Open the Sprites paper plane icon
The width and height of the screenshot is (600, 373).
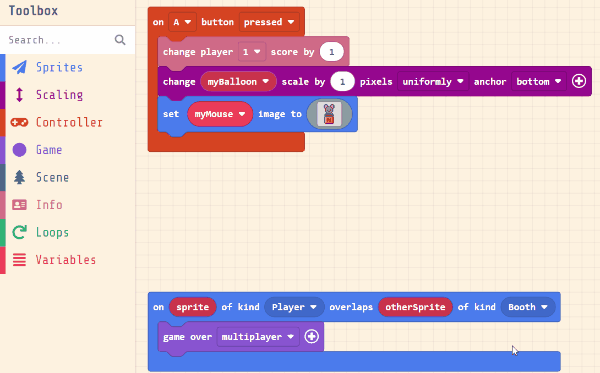pyautogui.click(x=19, y=67)
